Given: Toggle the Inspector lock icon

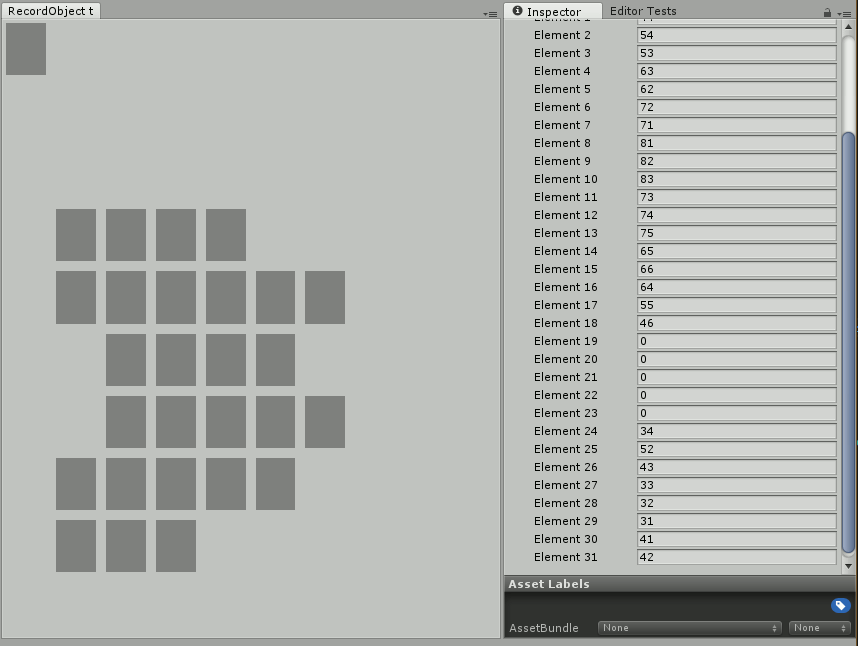Looking at the screenshot, I should 827,13.
